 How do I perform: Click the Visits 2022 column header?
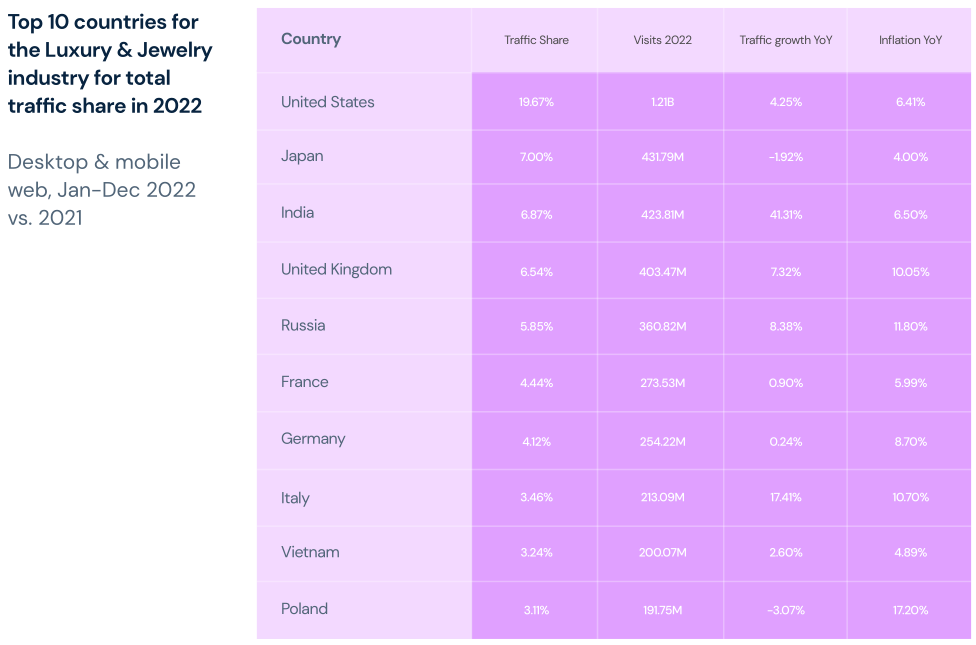(x=662, y=40)
